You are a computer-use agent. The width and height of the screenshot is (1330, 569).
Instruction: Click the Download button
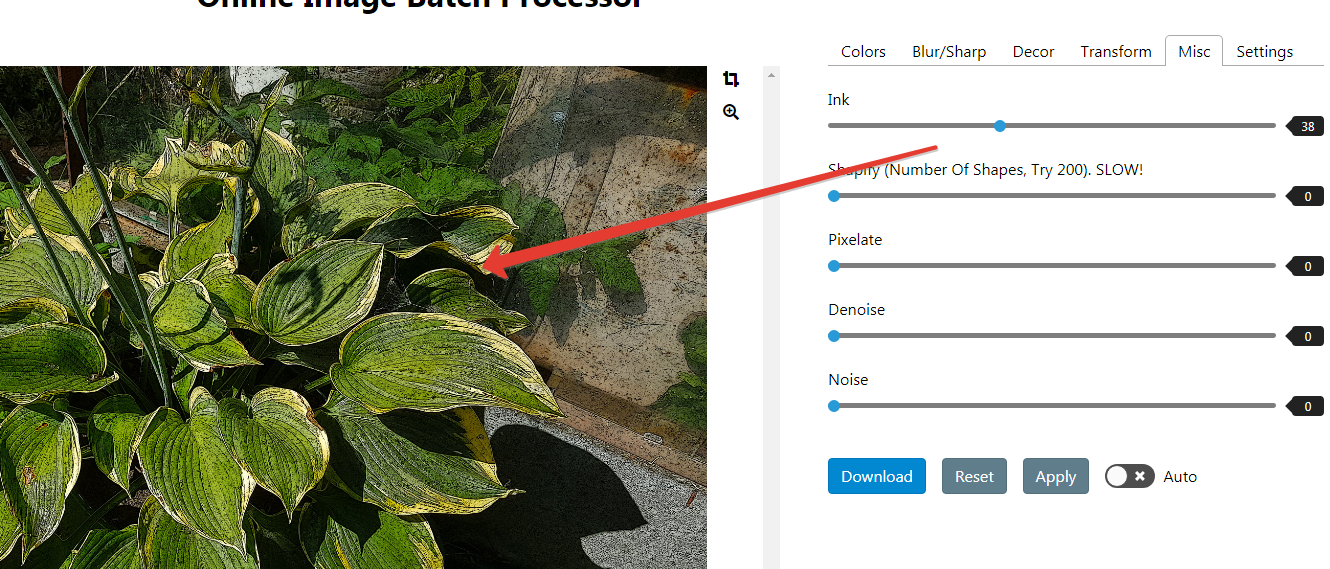876,476
